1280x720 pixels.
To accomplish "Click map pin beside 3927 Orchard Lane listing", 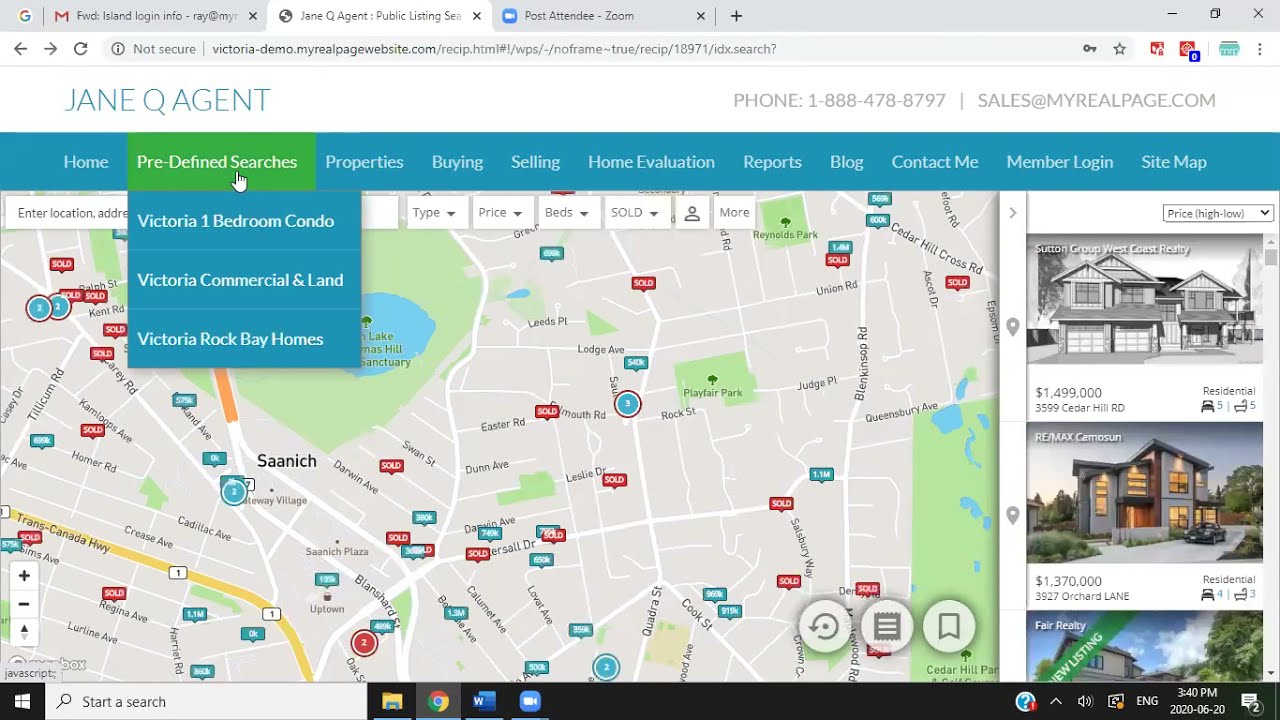I will pos(1013,516).
